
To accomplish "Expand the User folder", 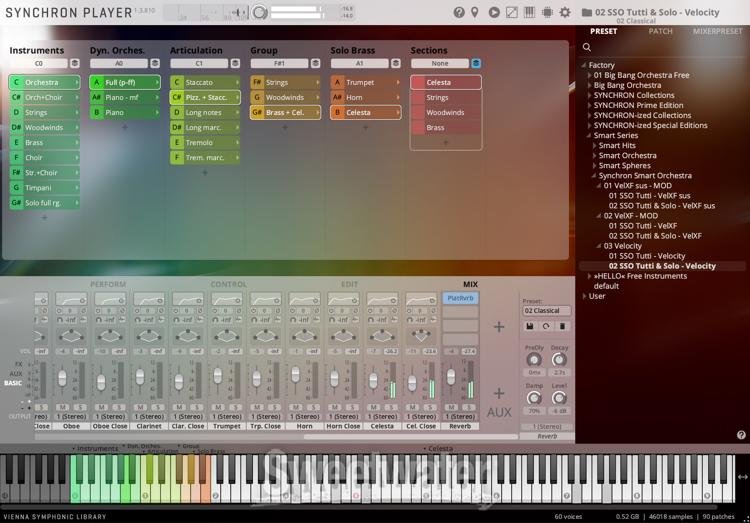I will [x=585, y=296].
